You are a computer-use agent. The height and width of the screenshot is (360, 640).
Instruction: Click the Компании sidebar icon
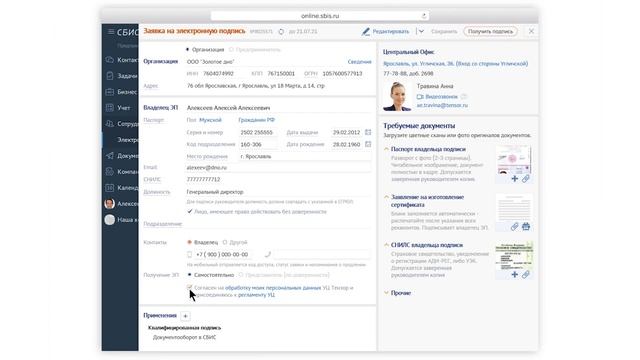pos(109,172)
